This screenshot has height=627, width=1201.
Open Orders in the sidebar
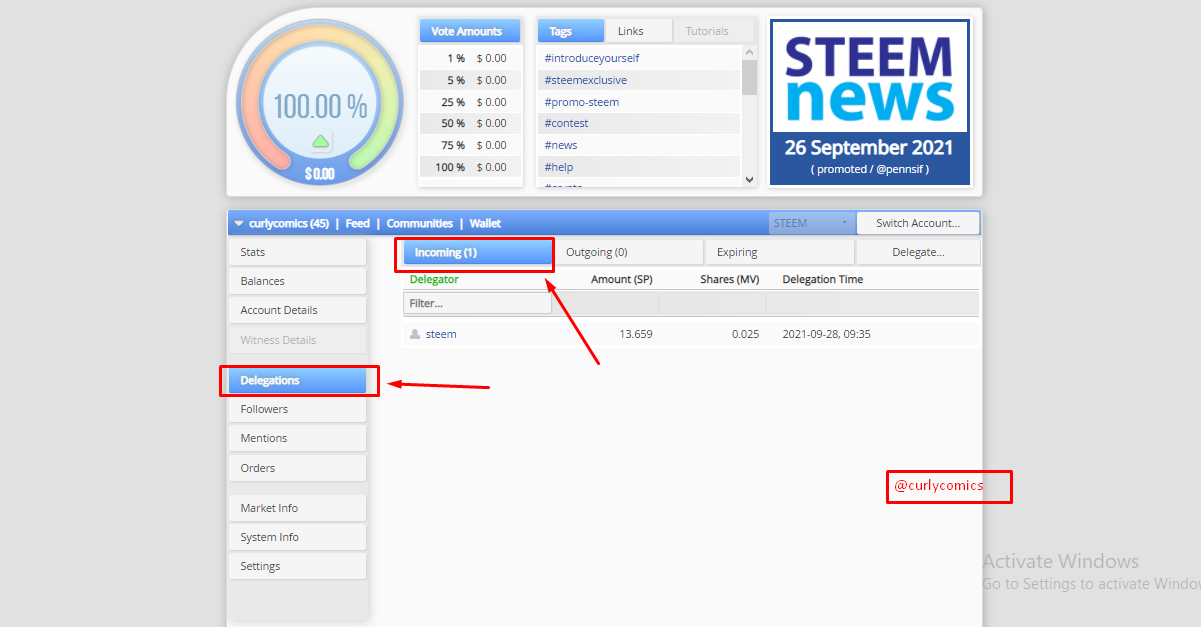[297, 468]
